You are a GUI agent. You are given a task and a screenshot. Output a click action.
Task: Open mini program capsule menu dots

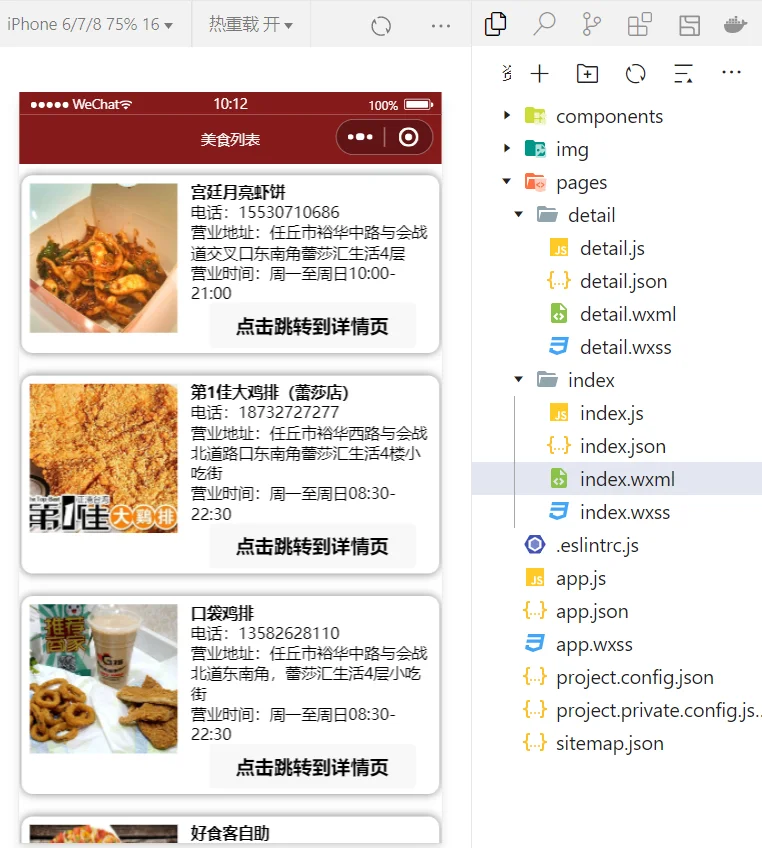tap(360, 137)
